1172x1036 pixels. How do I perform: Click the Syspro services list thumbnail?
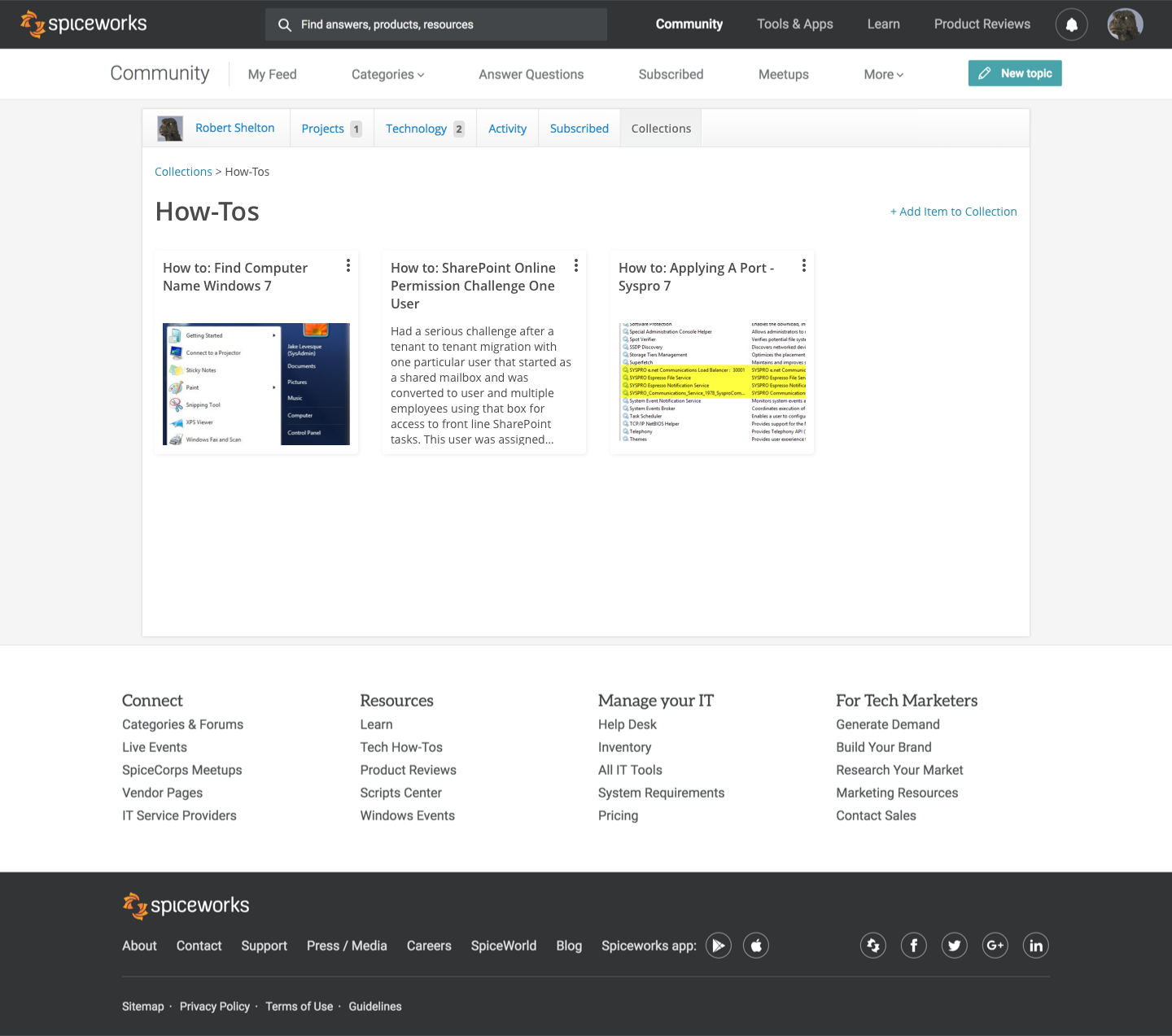click(x=712, y=382)
